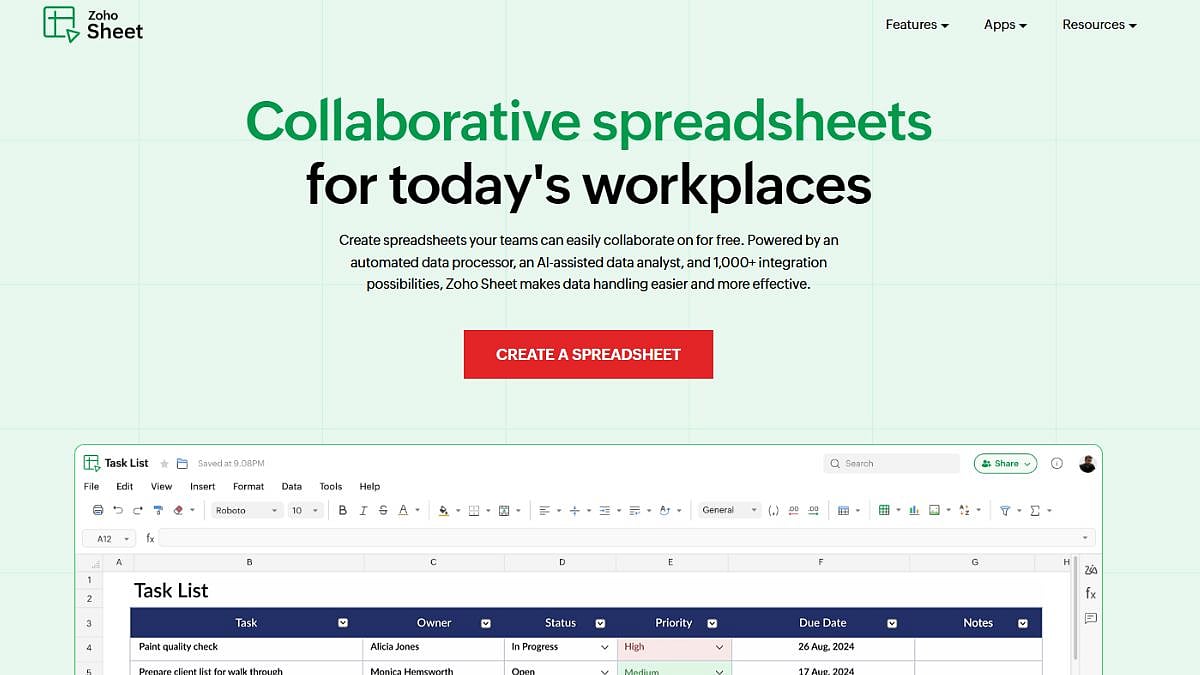
Task: Expand the Features menu
Action: (917, 25)
